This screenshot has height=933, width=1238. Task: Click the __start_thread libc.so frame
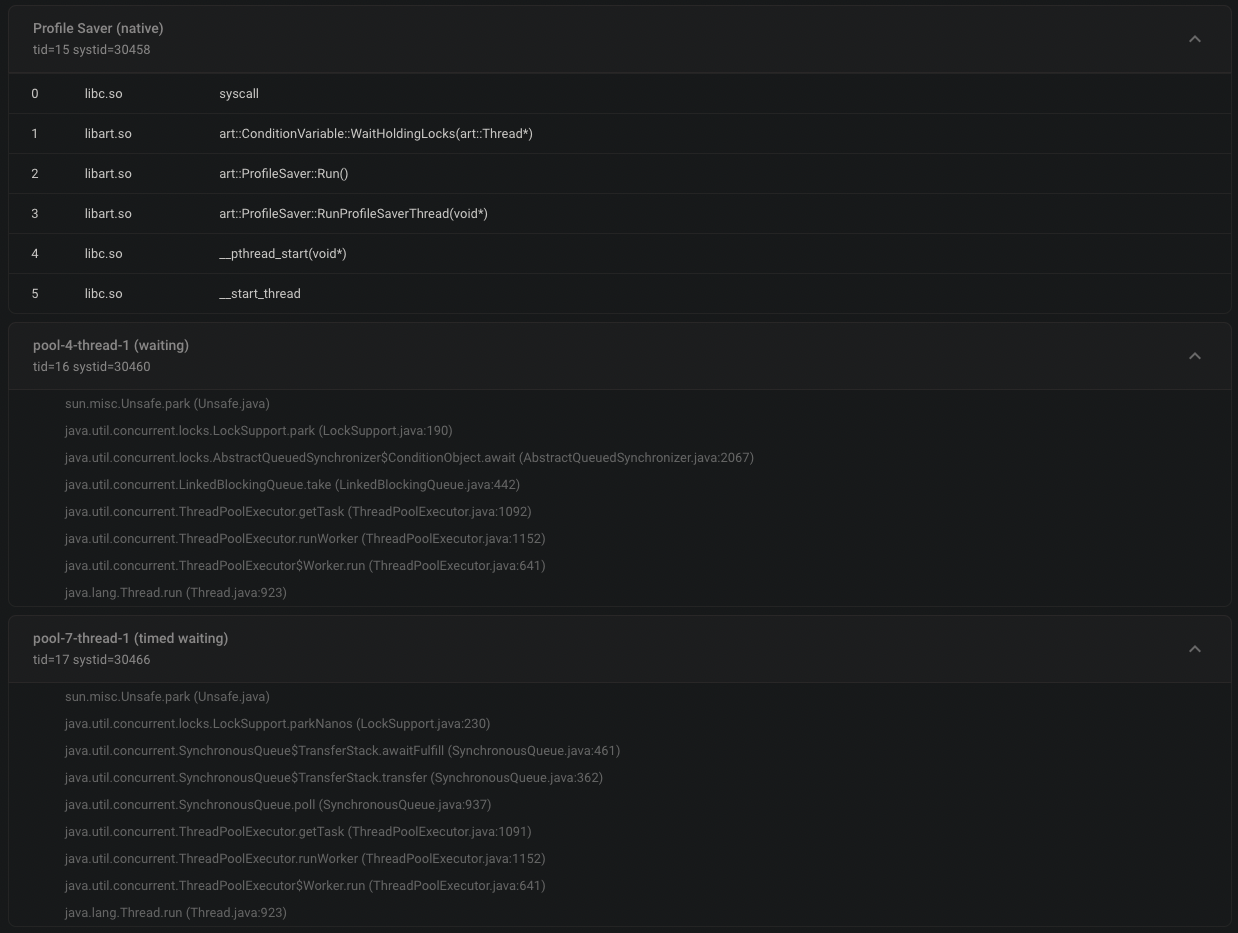coord(260,293)
